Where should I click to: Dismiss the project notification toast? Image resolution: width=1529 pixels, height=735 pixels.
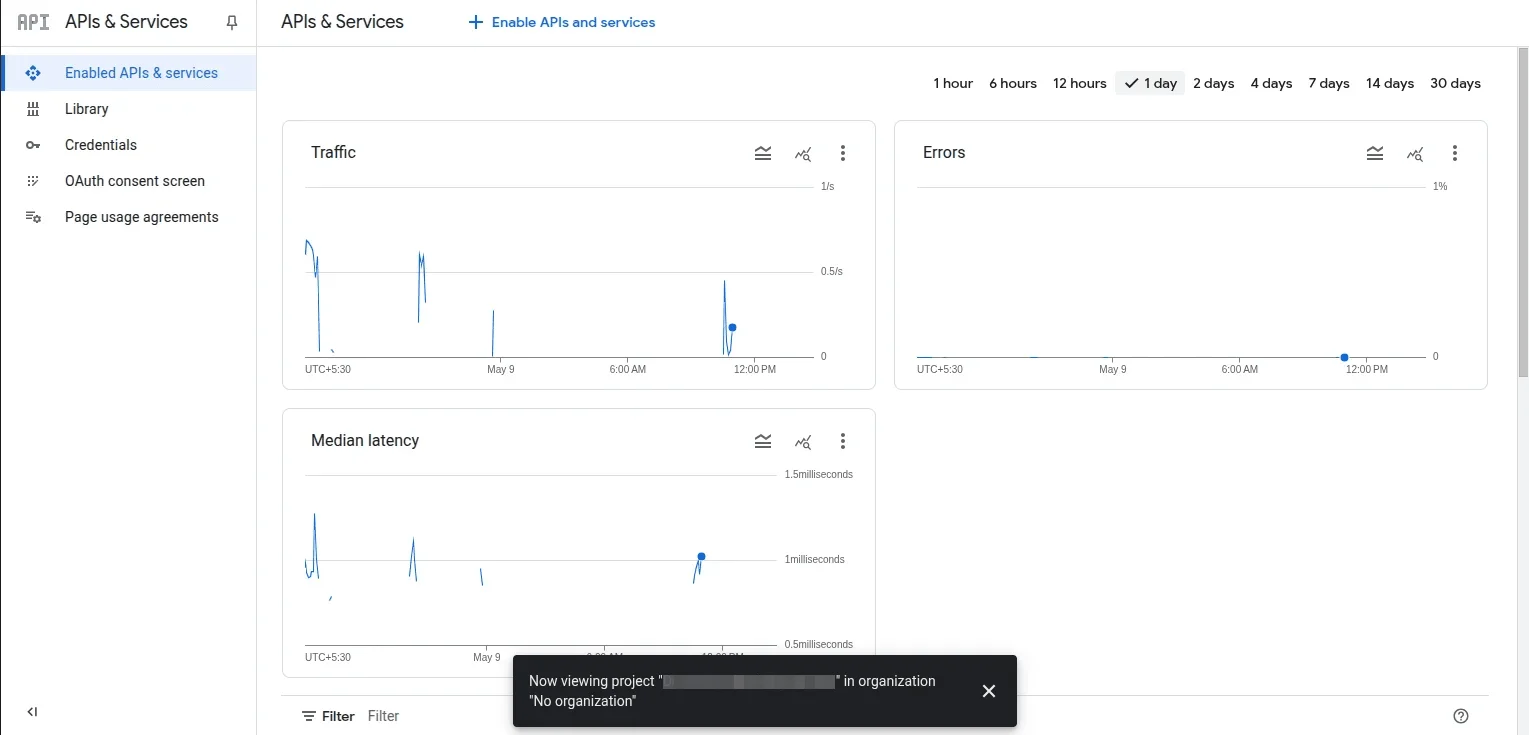(x=988, y=690)
